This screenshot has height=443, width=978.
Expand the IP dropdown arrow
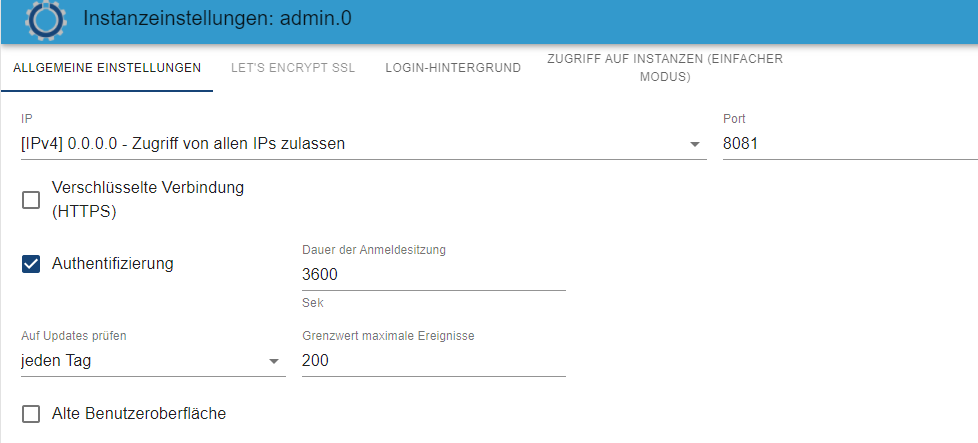click(695, 145)
